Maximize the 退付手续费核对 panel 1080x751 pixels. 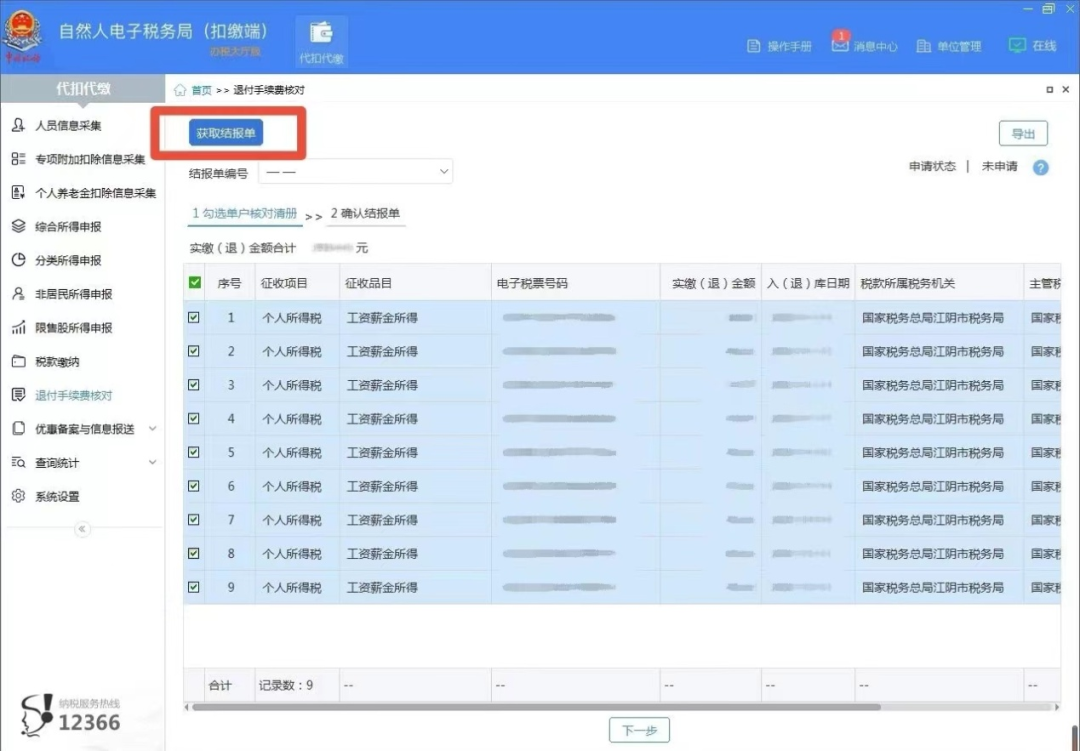[1050, 90]
